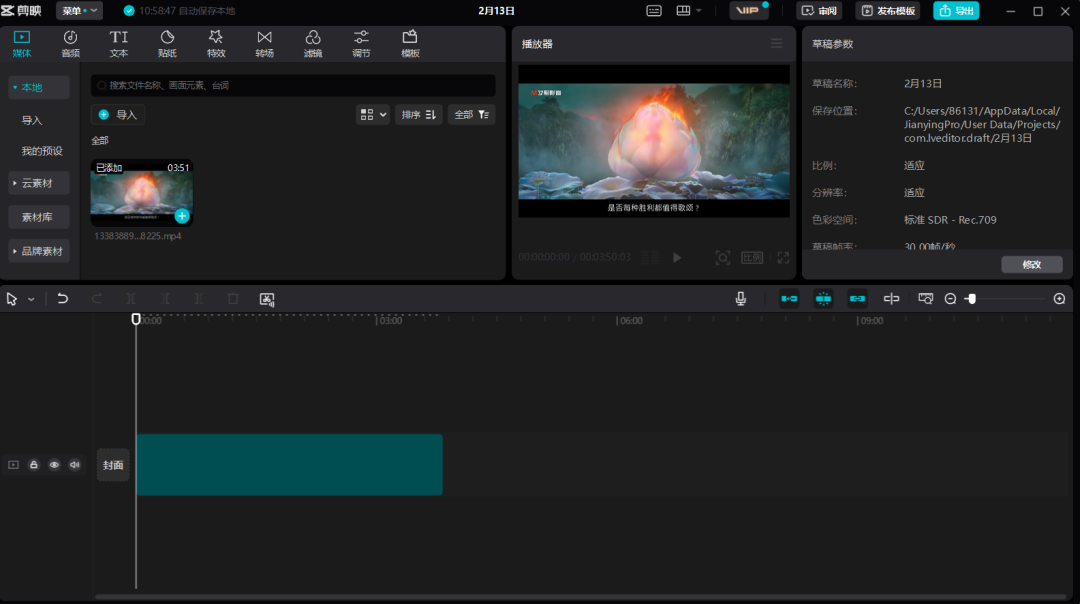Open the 模板 templates tab
1080x604 pixels.
click(410, 43)
